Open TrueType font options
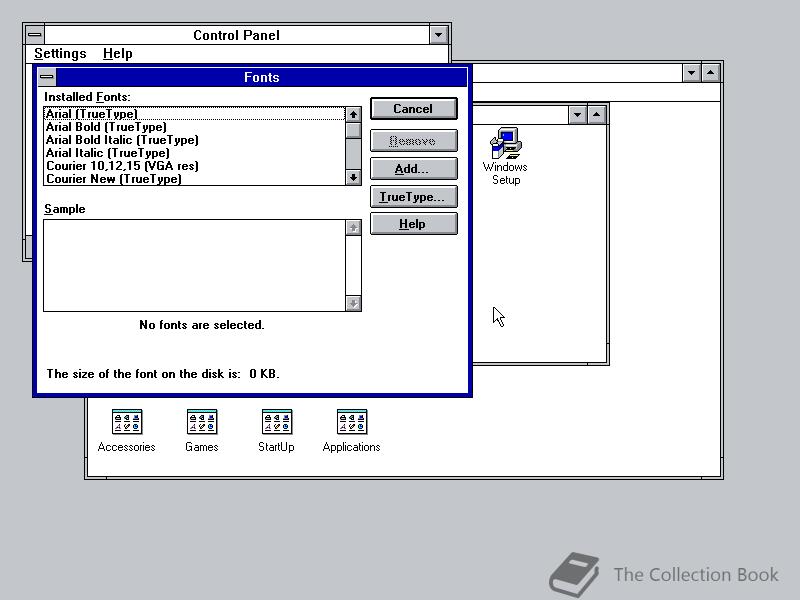The width and height of the screenshot is (800, 600). [x=413, y=196]
